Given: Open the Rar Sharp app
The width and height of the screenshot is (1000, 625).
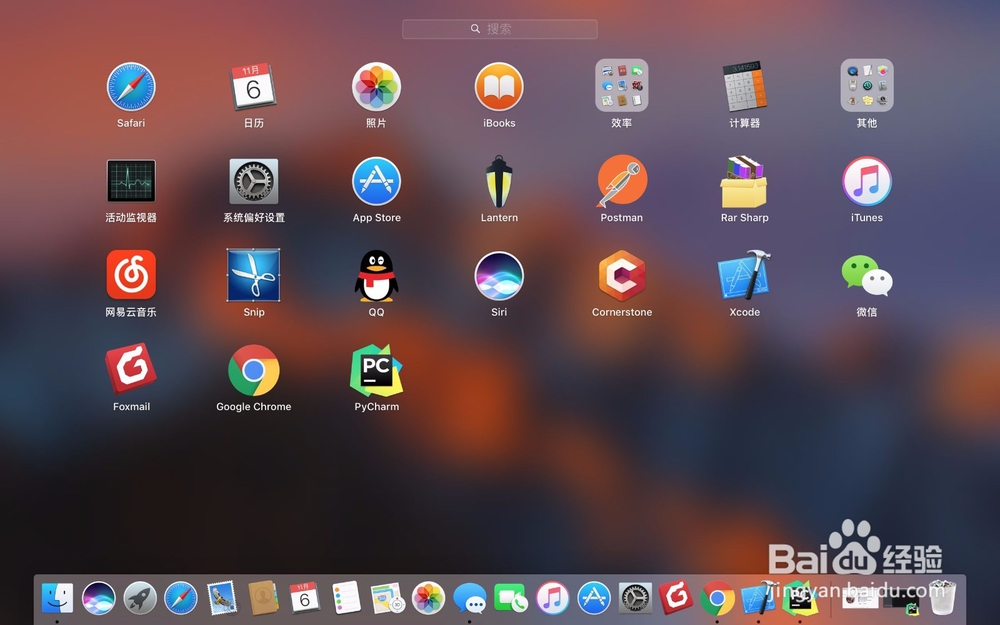Looking at the screenshot, I should [x=744, y=181].
